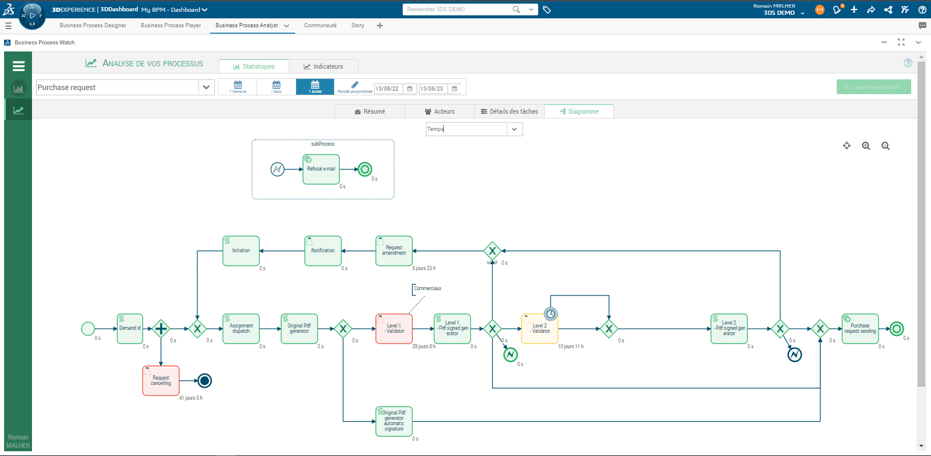The image size is (931, 456).
Task: Expand the Purchase request process dropdown
Action: click(x=206, y=87)
